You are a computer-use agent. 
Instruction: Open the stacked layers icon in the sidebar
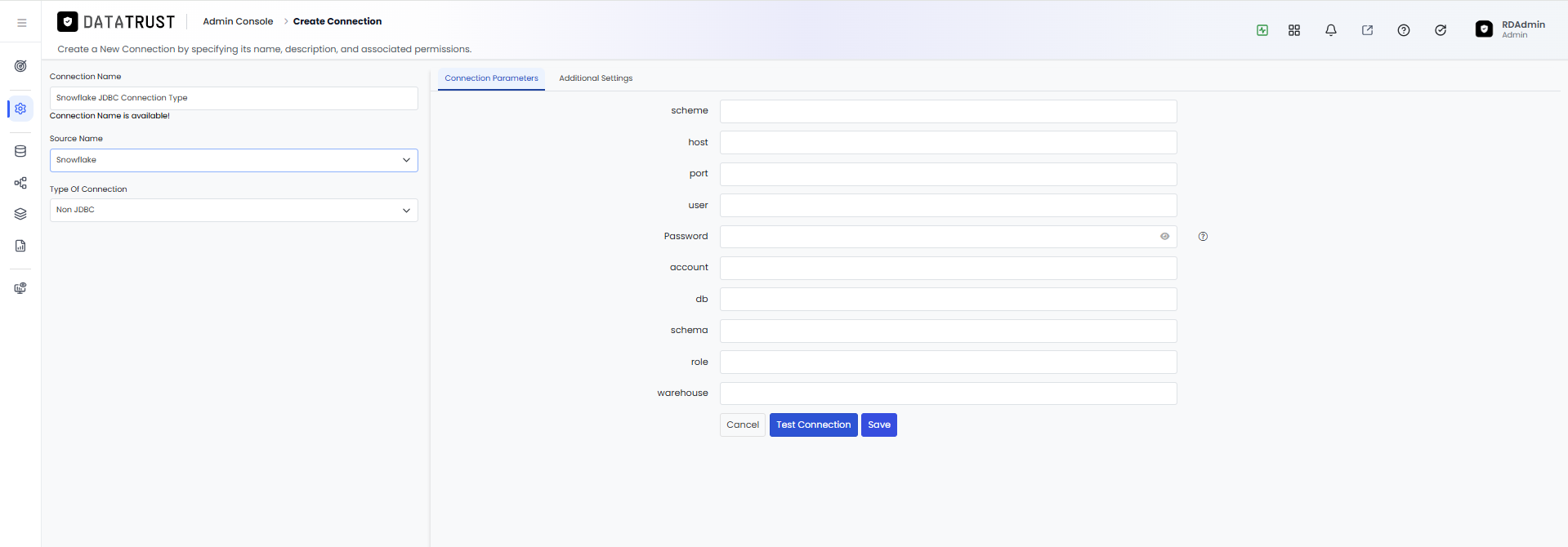click(20, 214)
